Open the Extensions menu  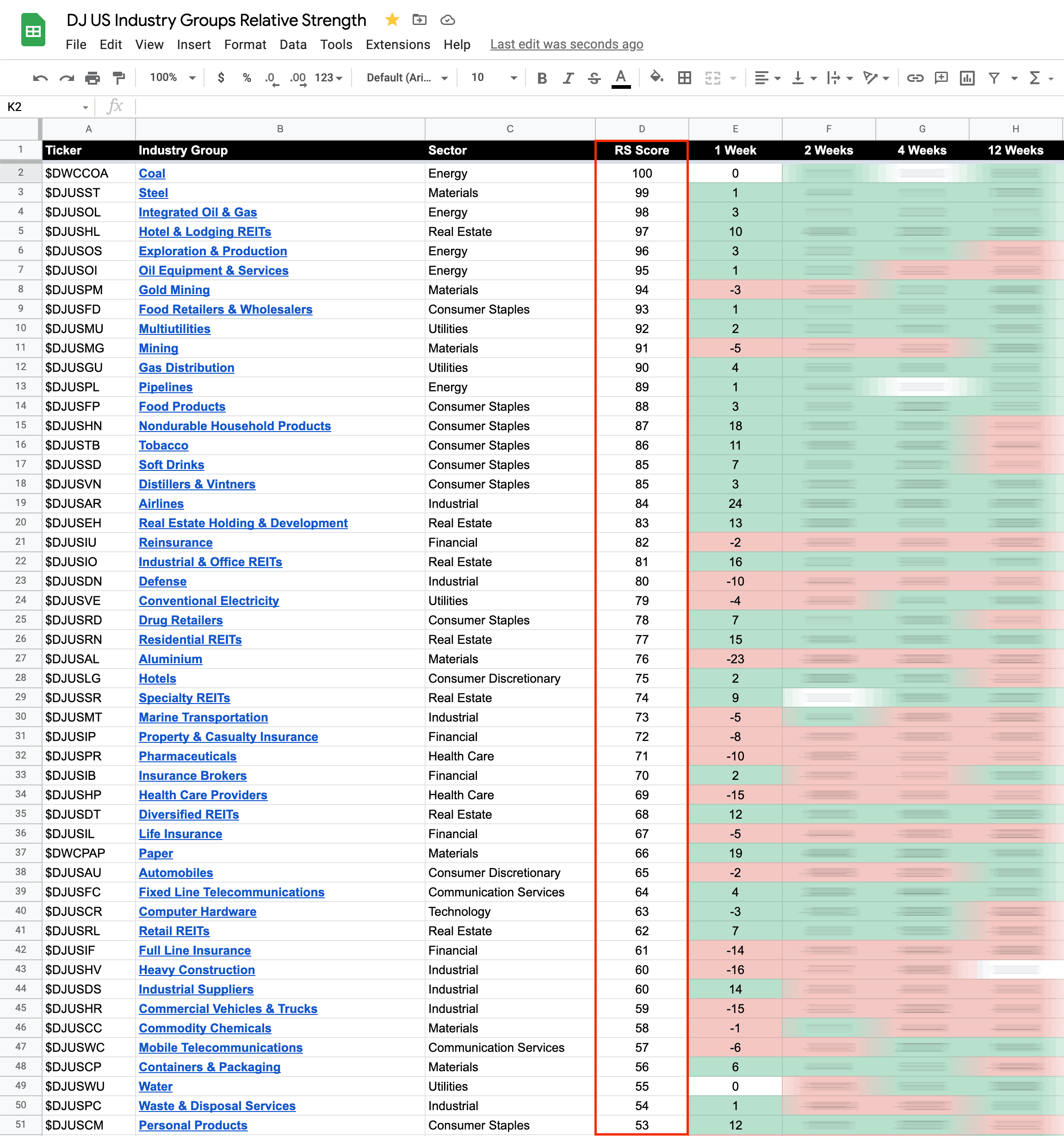pyautogui.click(x=398, y=44)
